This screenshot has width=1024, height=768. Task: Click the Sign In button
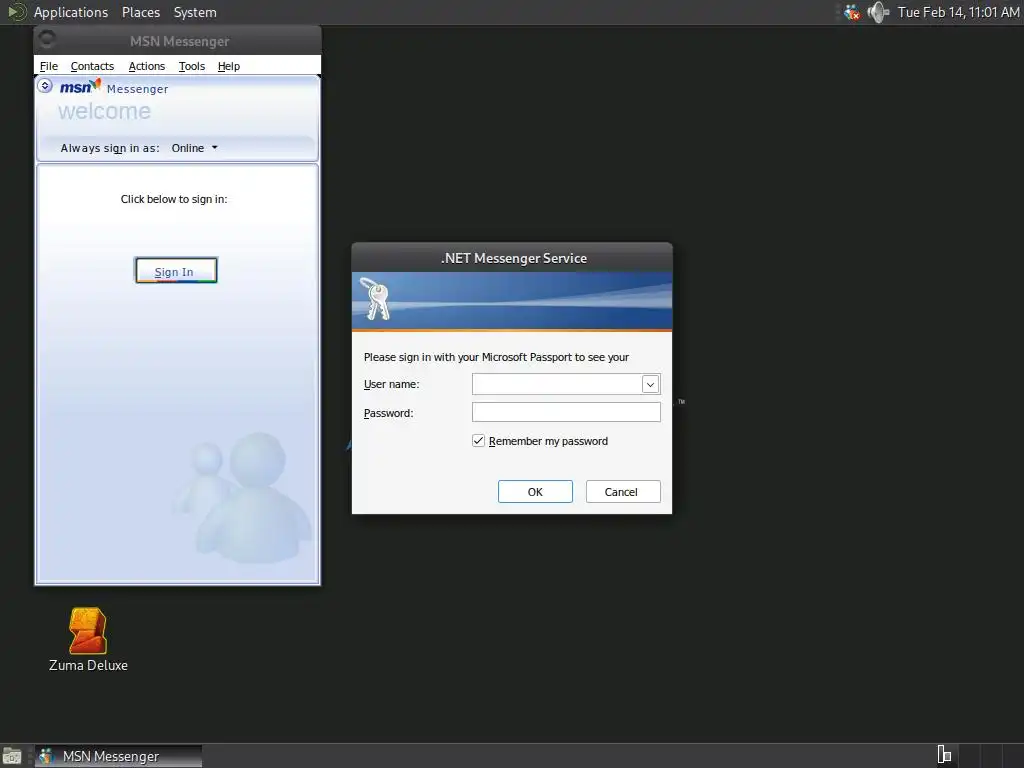click(x=176, y=271)
